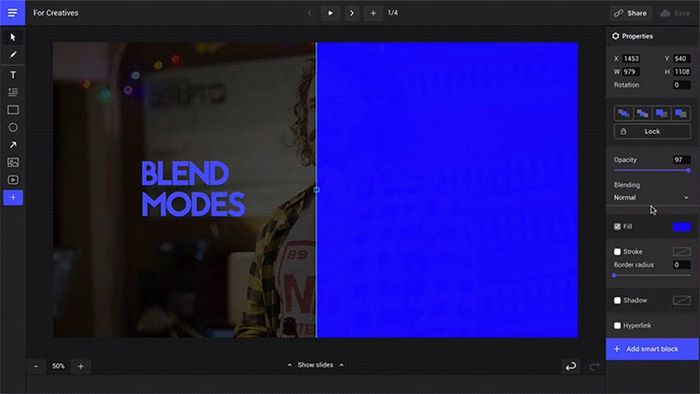Image resolution: width=700 pixels, height=394 pixels.
Task: Select the pointer selection tool
Action: coord(13,37)
